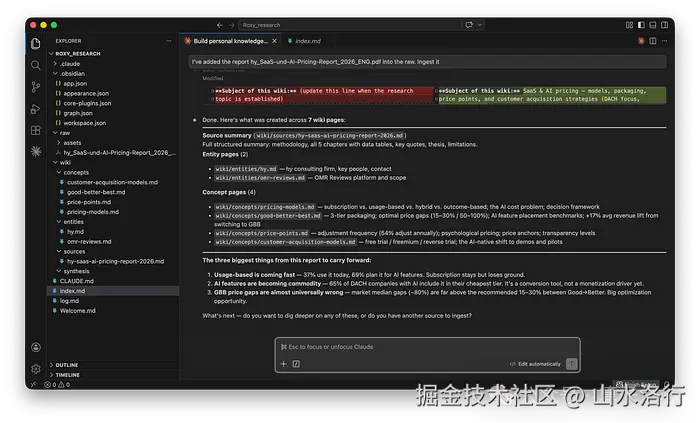The image size is (700, 423).
Task: Open hy-saas-ai-pricing-report-2026.md in explorer
Action: click(x=115, y=261)
